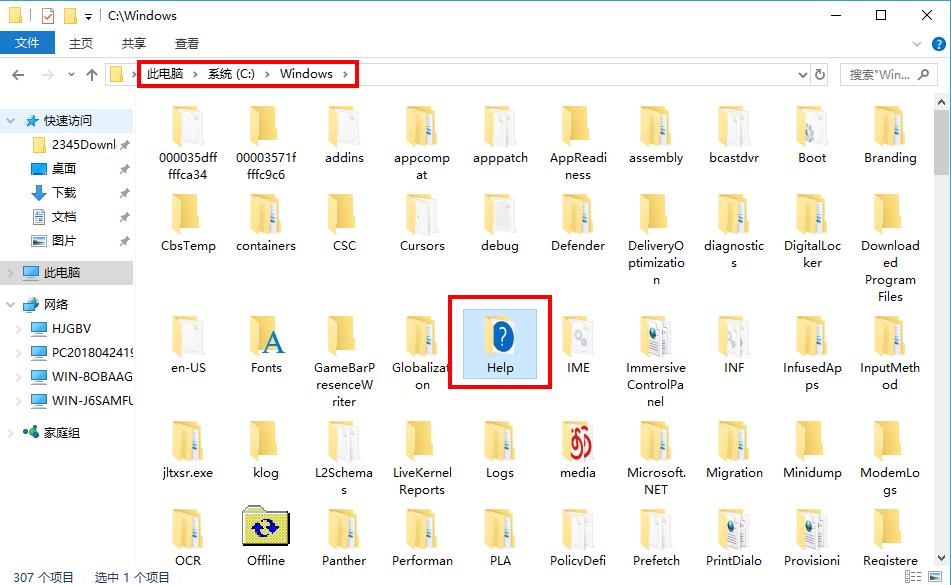Click the refresh button beside address bar
951x585 pixels.
tap(820, 74)
